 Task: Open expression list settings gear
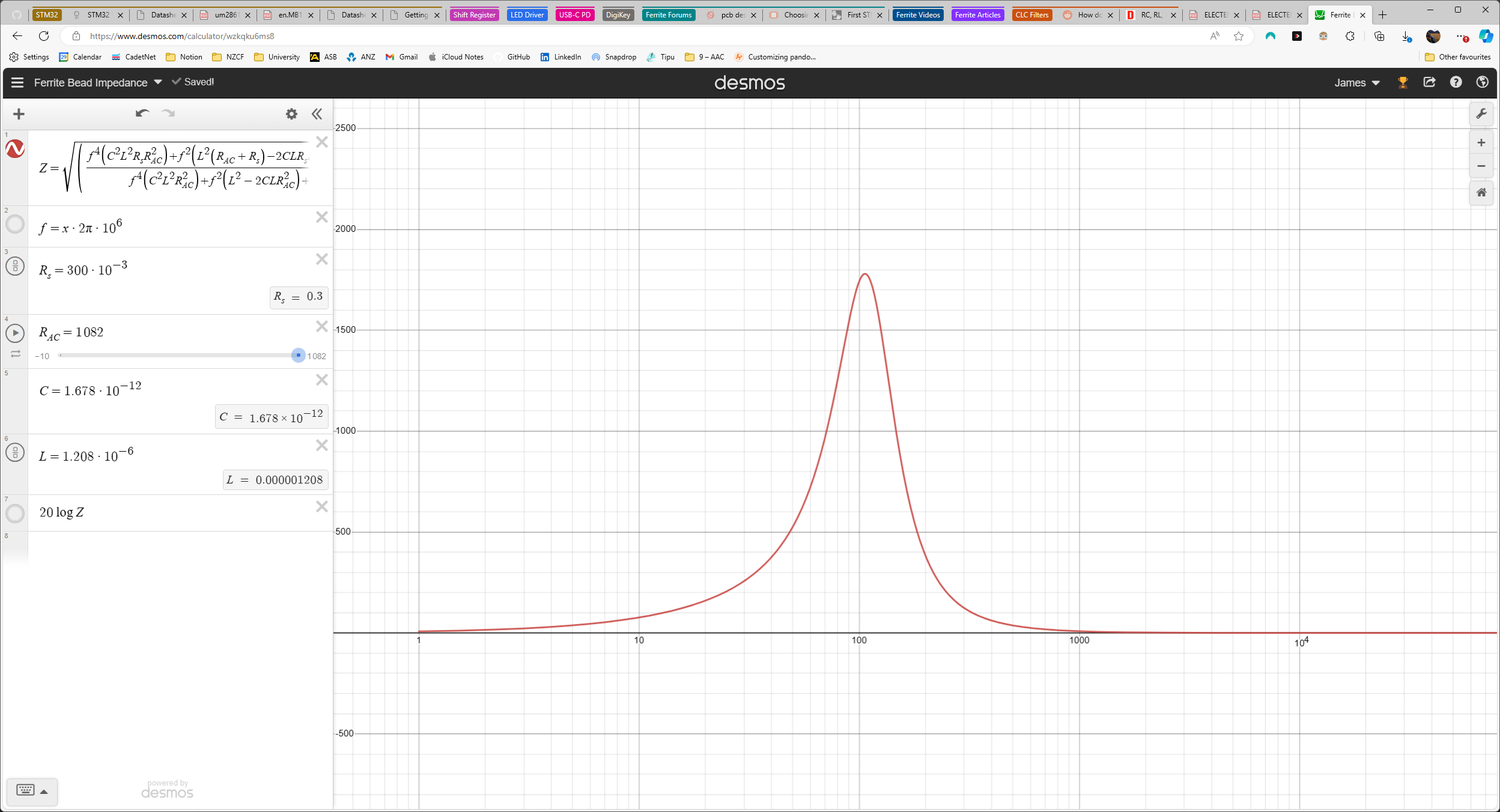tap(291, 114)
